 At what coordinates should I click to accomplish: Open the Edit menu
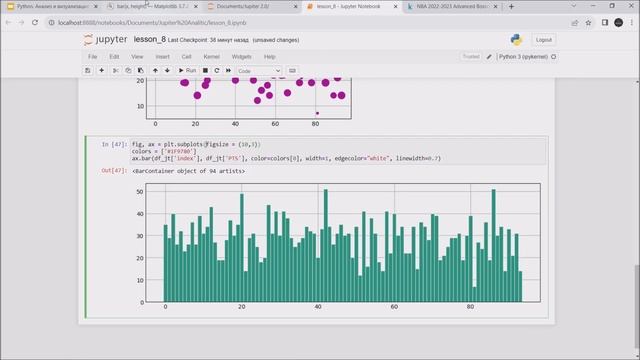coord(114,57)
